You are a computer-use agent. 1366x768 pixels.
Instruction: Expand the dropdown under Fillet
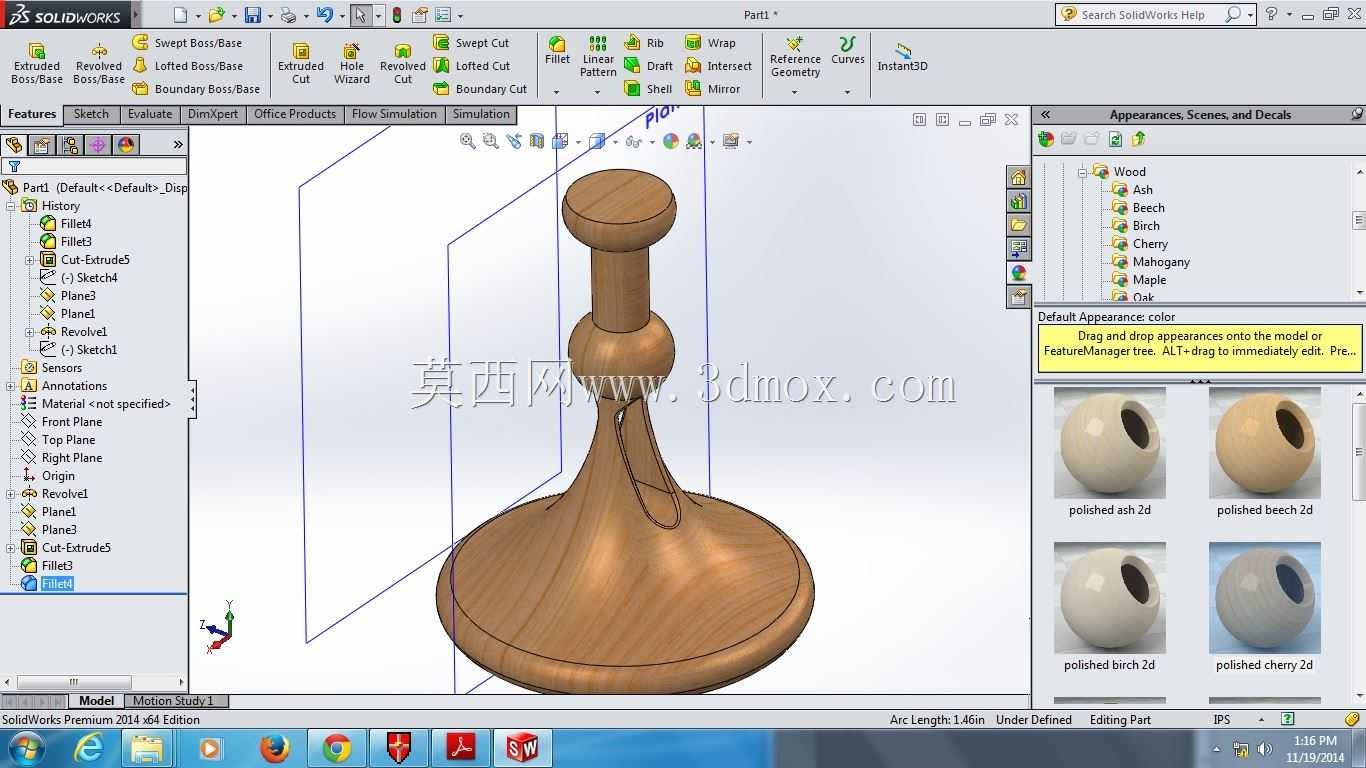(x=557, y=92)
